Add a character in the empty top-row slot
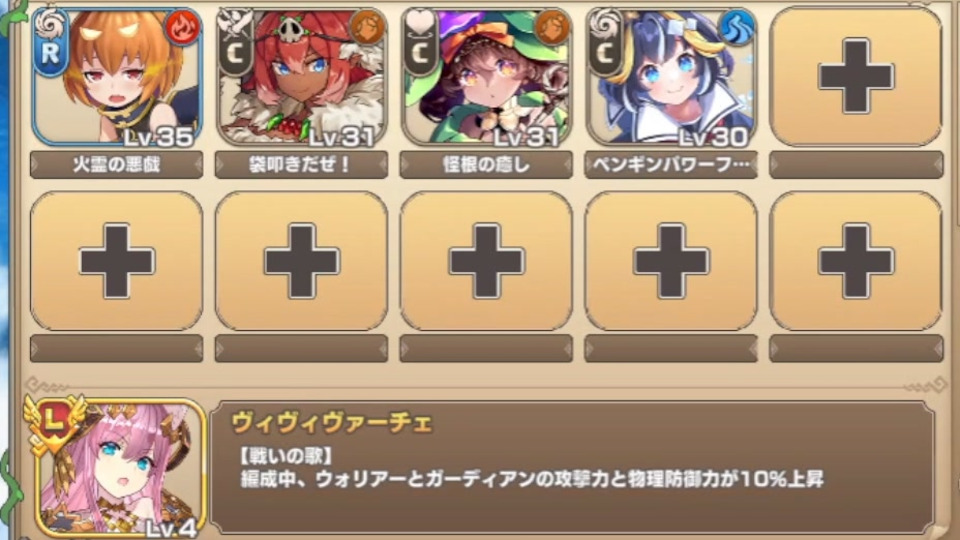 pyautogui.click(x=856, y=77)
